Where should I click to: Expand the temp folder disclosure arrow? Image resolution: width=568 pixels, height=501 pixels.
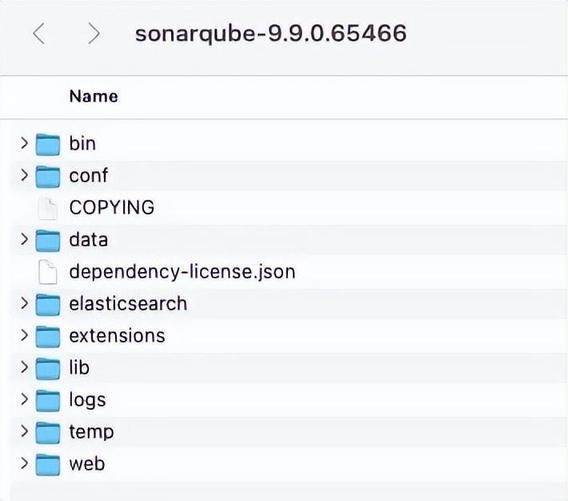tap(24, 431)
